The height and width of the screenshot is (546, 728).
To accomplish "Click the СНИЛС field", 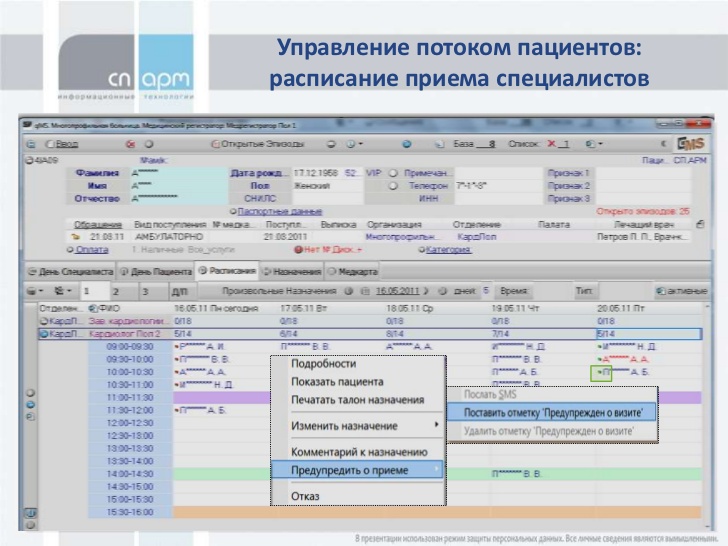I will [x=327, y=199].
